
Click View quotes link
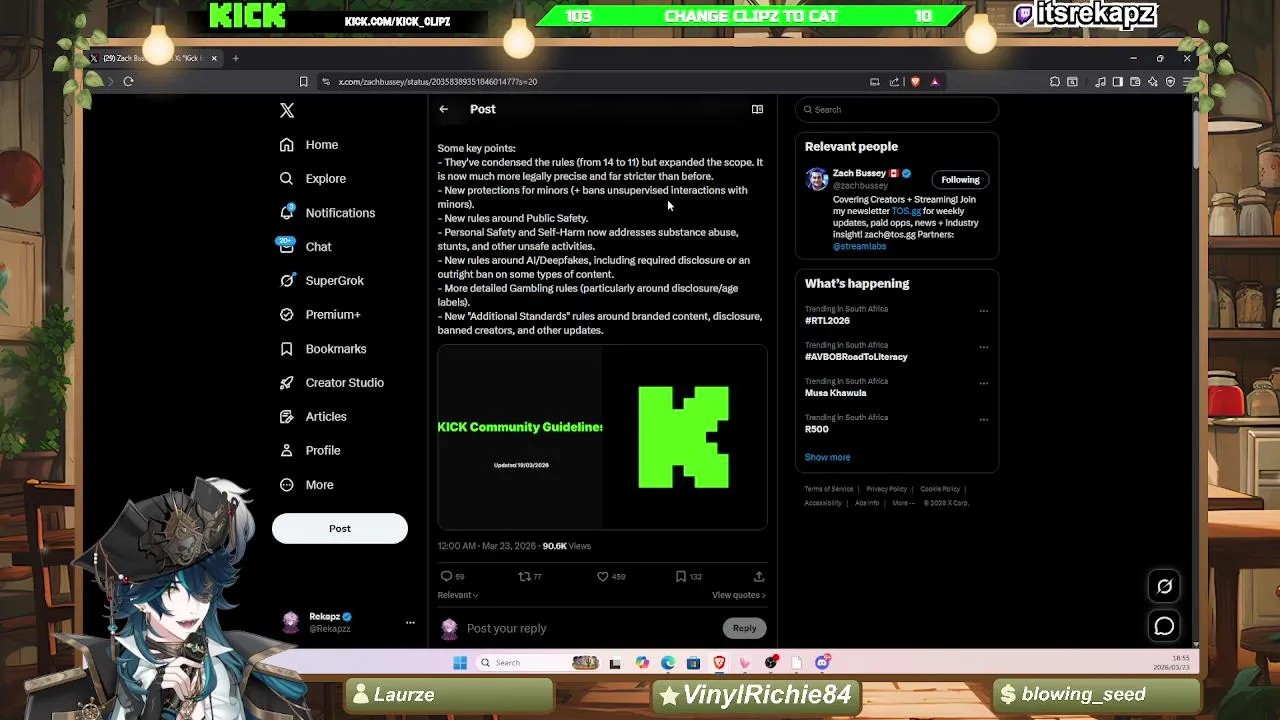click(x=739, y=595)
